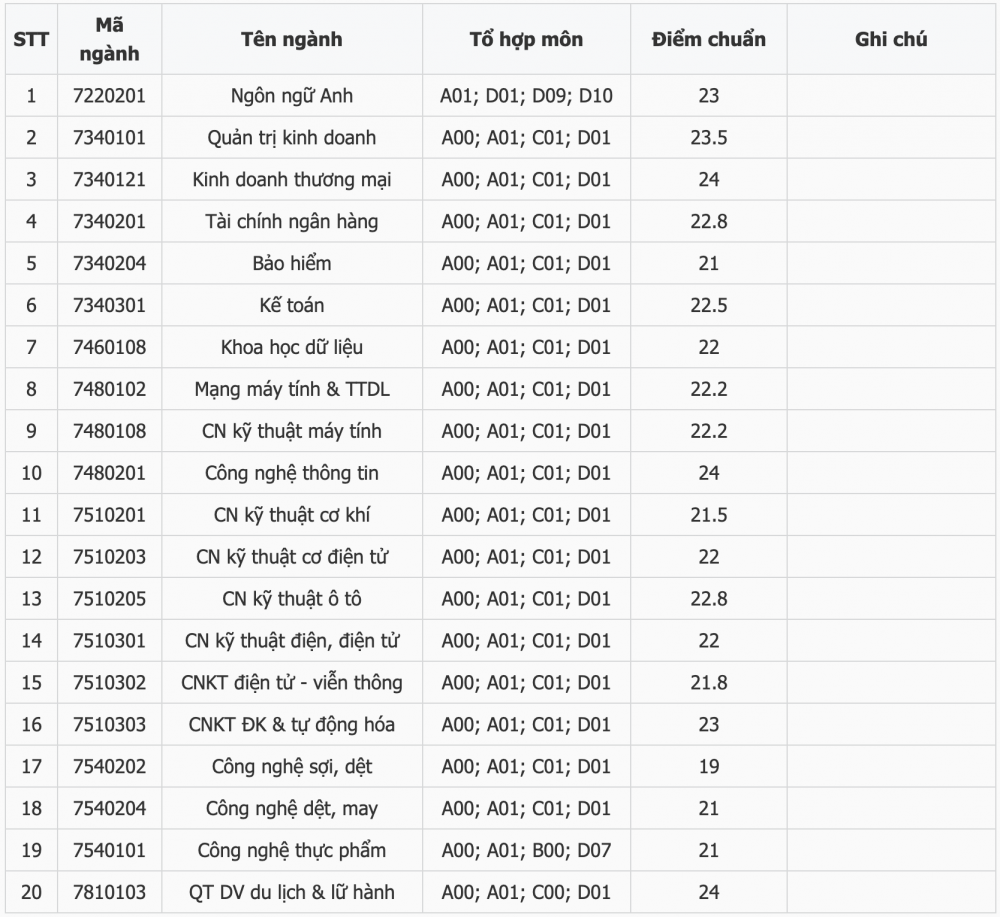The height and width of the screenshot is (917, 1000).
Task: Click subject combination A00; A01; B00; D07
Action: click(x=526, y=850)
